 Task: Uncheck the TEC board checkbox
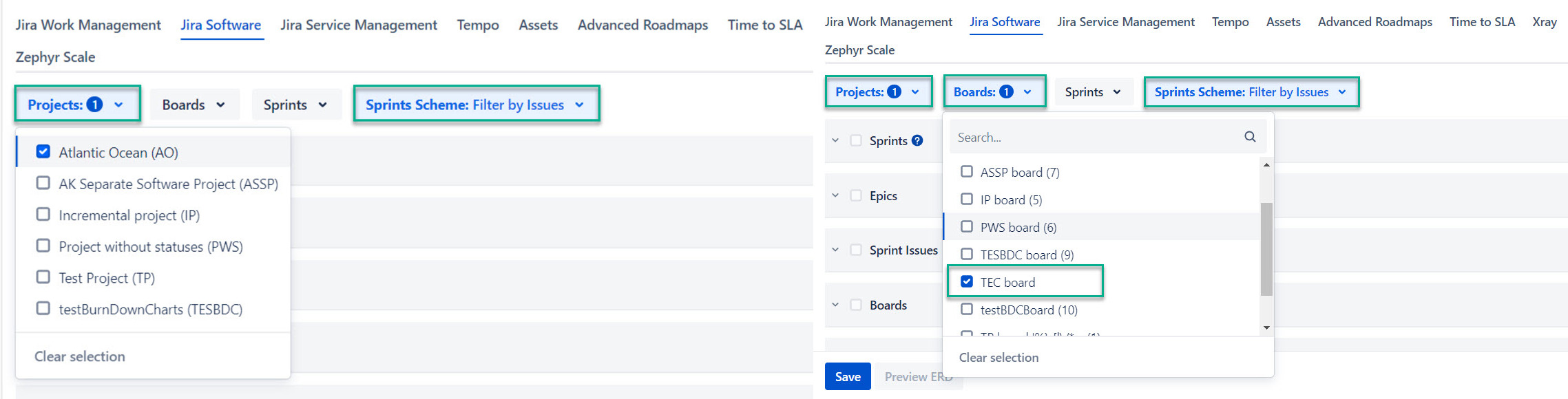pos(967,282)
